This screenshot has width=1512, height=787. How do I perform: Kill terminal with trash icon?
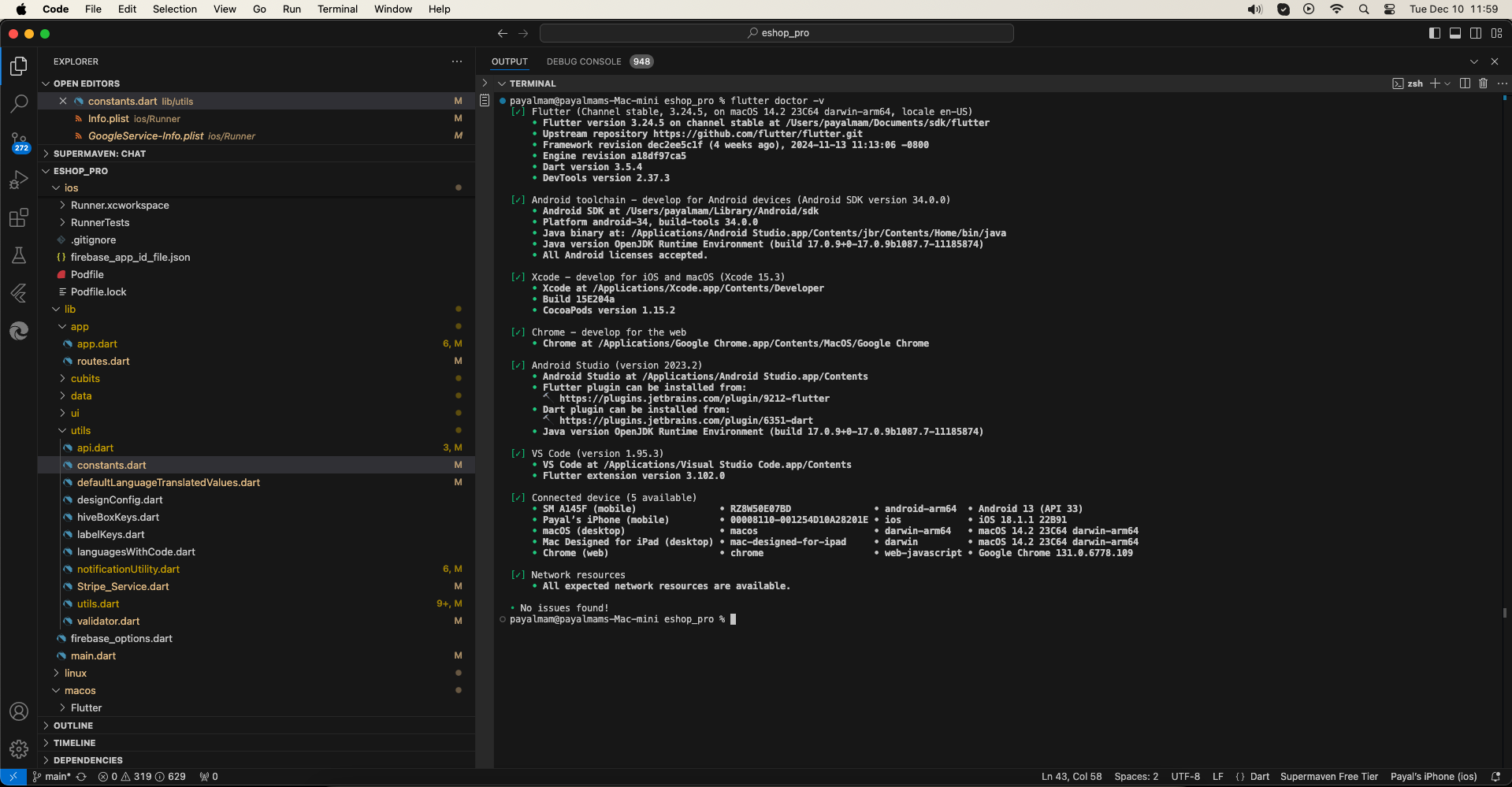[1483, 84]
